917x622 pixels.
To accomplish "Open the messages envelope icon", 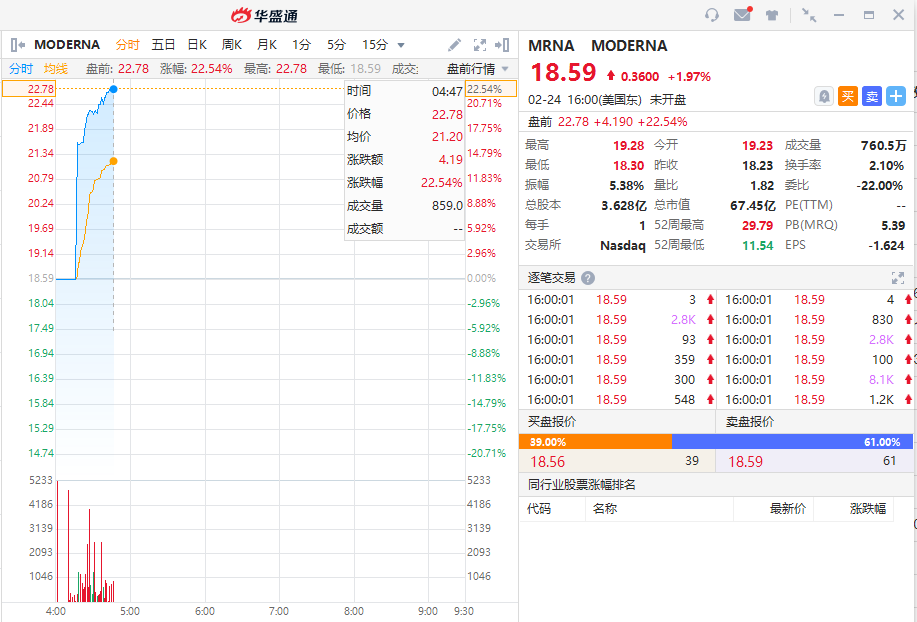I will pyautogui.click(x=742, y=15).
